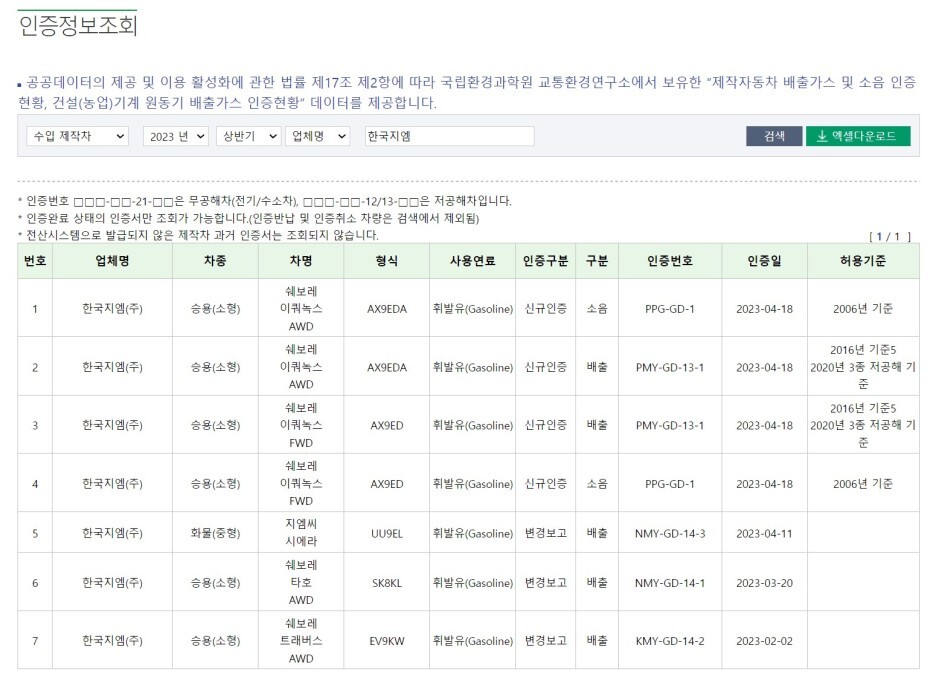Image resolution: width=936 pixels, height=683 pixels.
Task: Click the 허용기준 column header
Action: pos(863,261)
